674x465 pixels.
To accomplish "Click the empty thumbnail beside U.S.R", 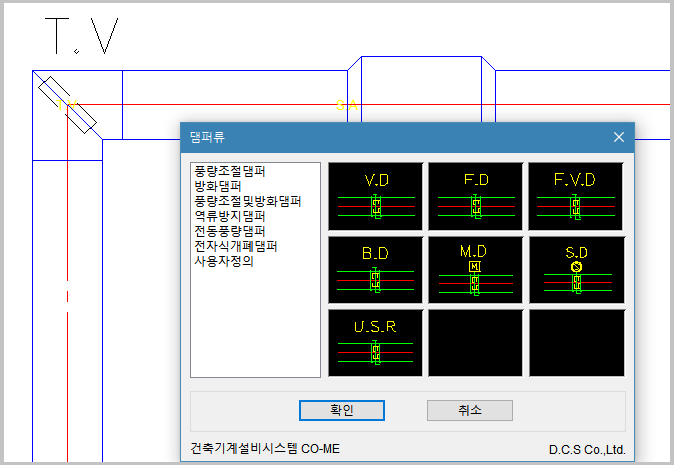I will [x=476, y=343].
